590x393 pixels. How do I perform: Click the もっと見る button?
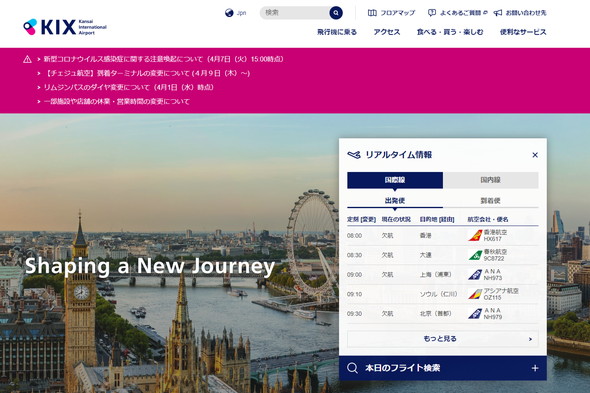point(442,339)
